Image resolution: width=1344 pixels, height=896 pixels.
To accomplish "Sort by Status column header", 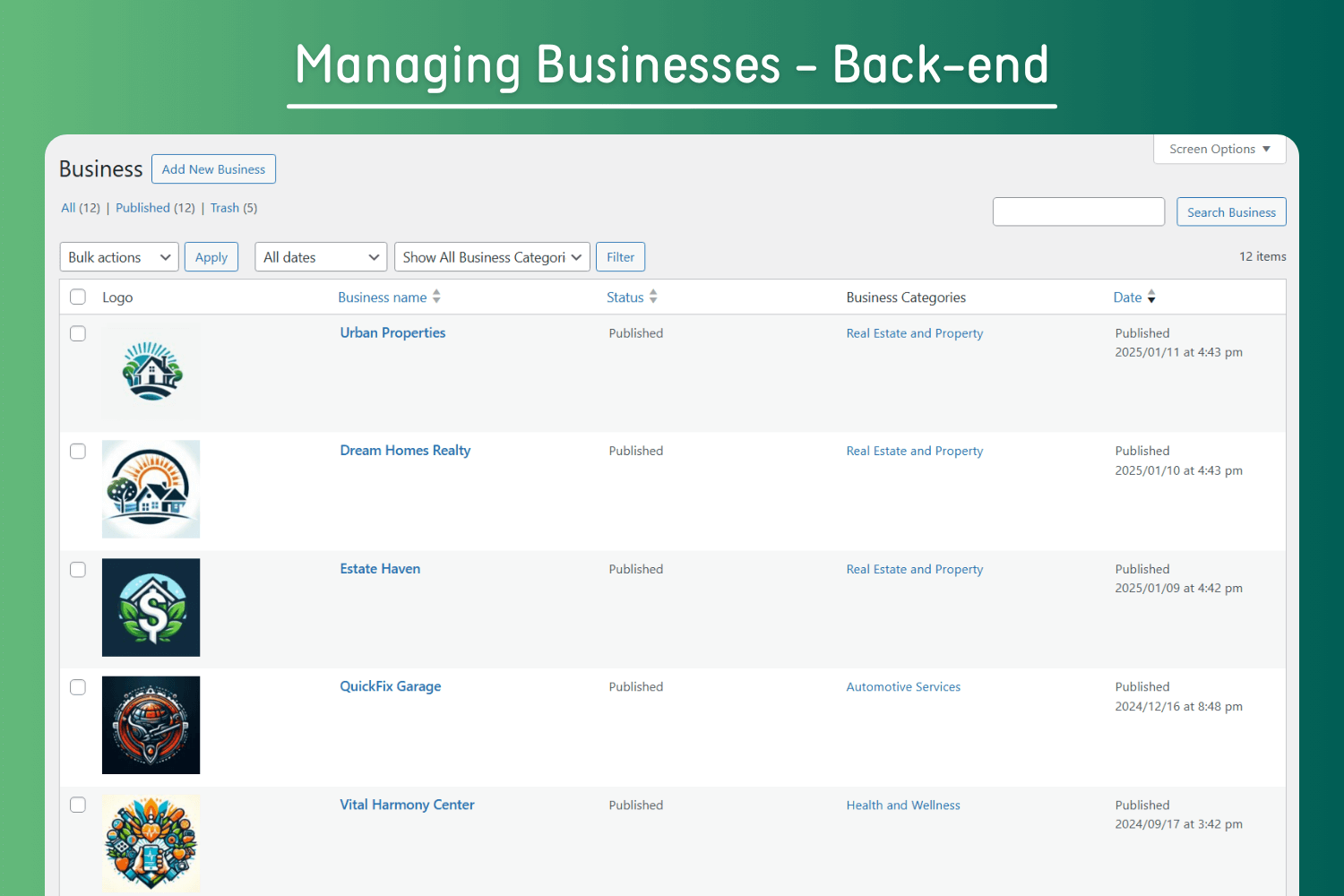I will (625, 297).
